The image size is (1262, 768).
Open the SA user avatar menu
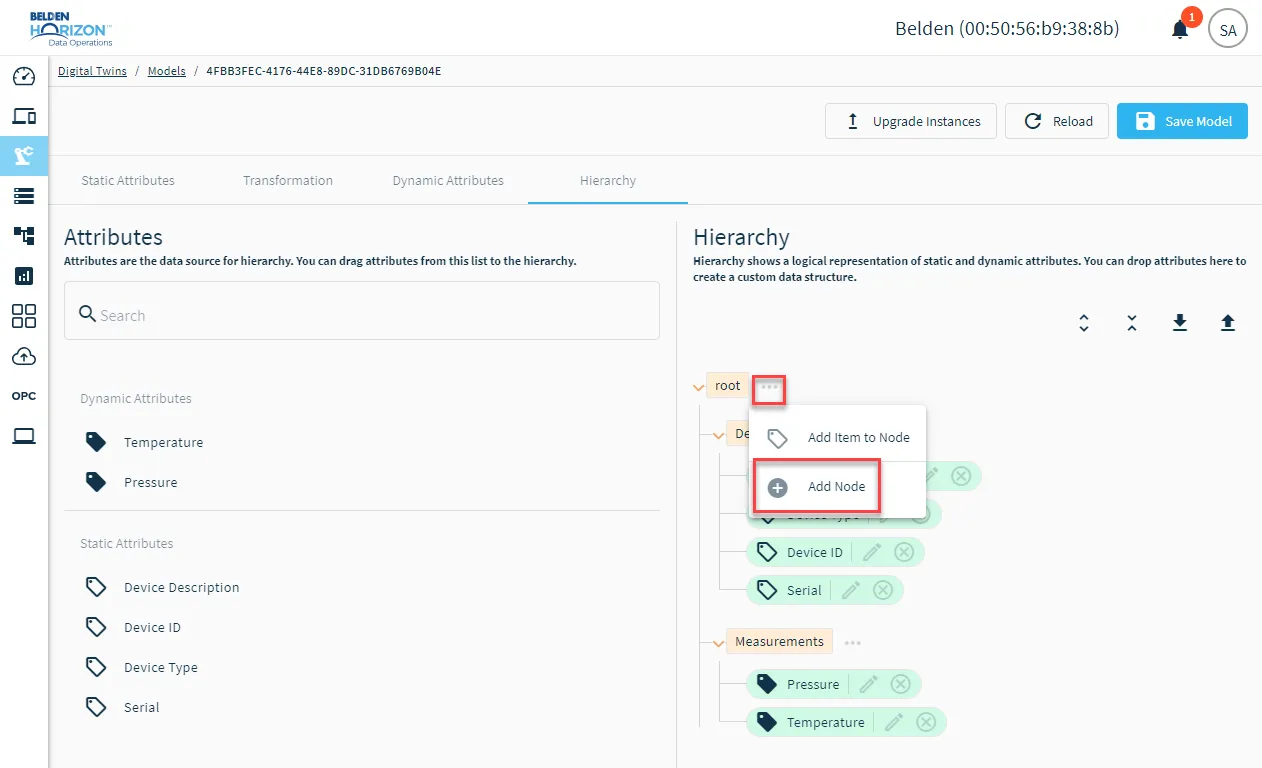click(1228, 29)
